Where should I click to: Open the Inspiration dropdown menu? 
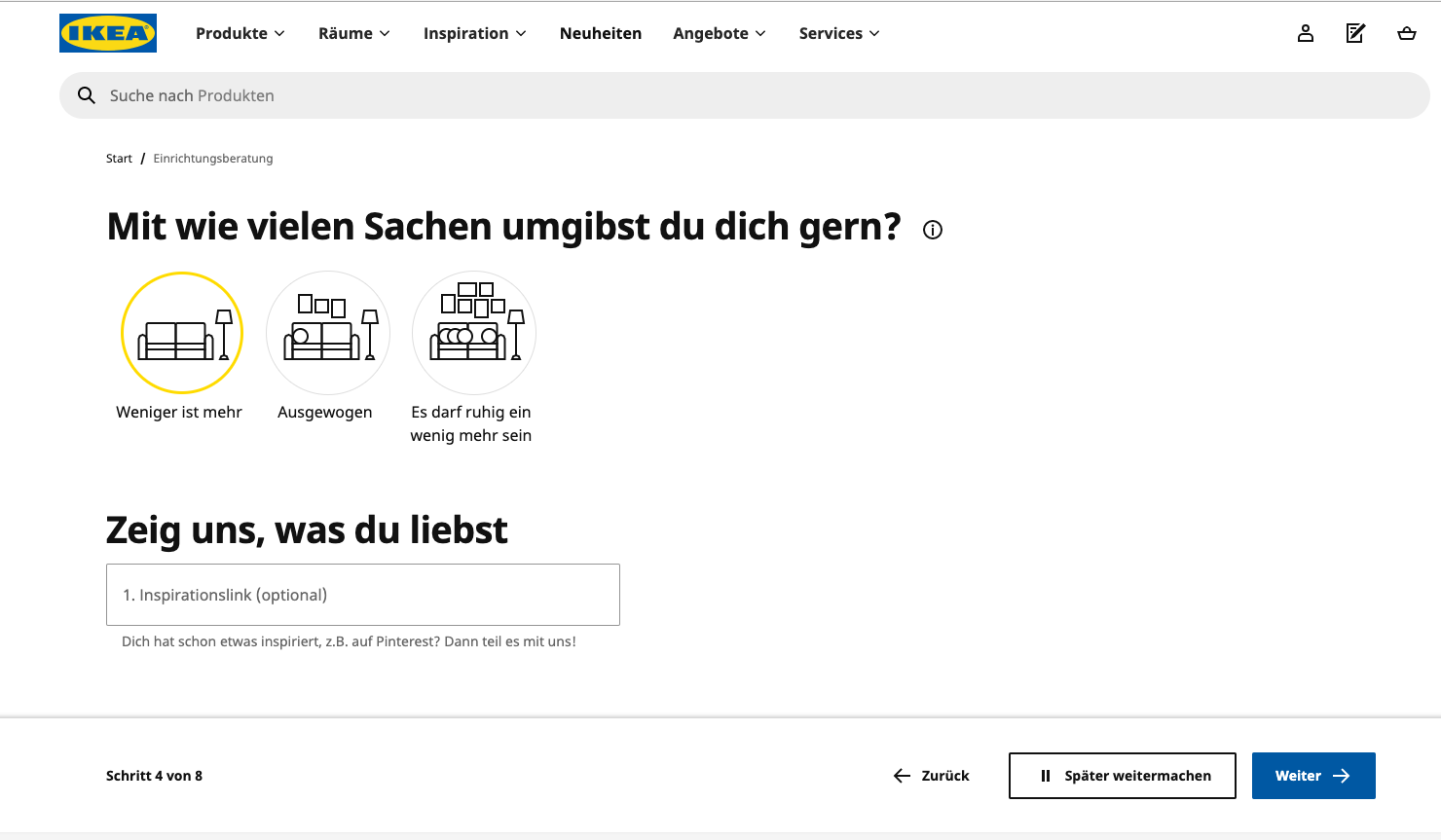[x=474, y=33]
